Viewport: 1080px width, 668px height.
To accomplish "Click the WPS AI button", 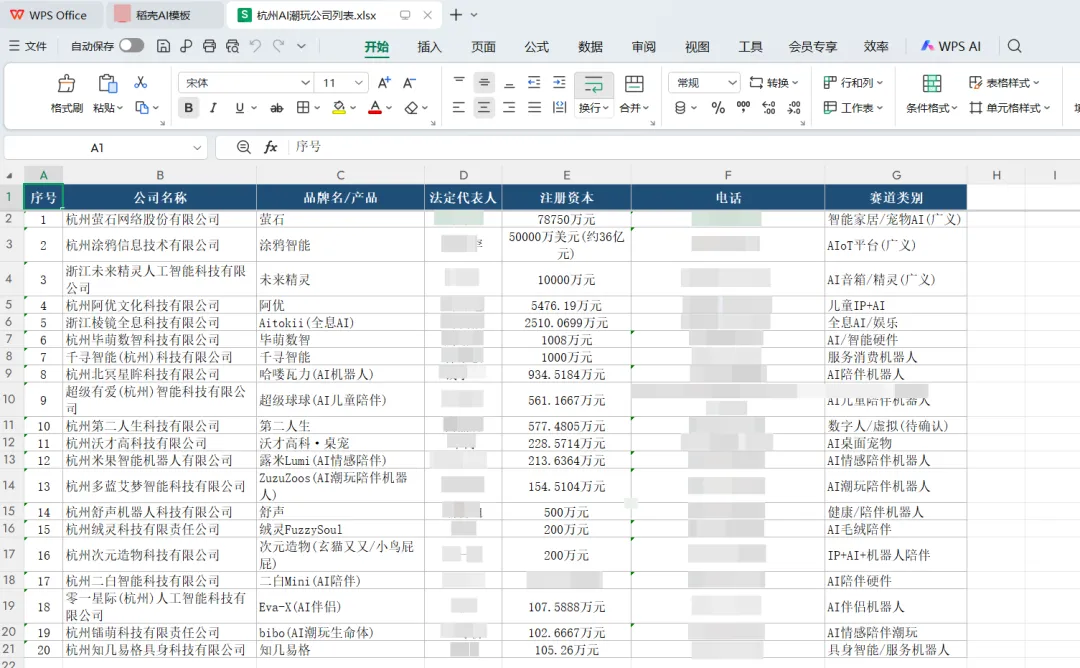I will 951,46.
